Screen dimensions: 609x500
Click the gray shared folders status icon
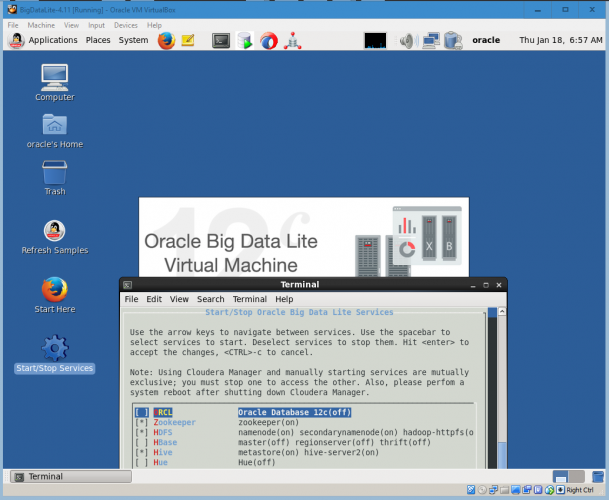505,490
